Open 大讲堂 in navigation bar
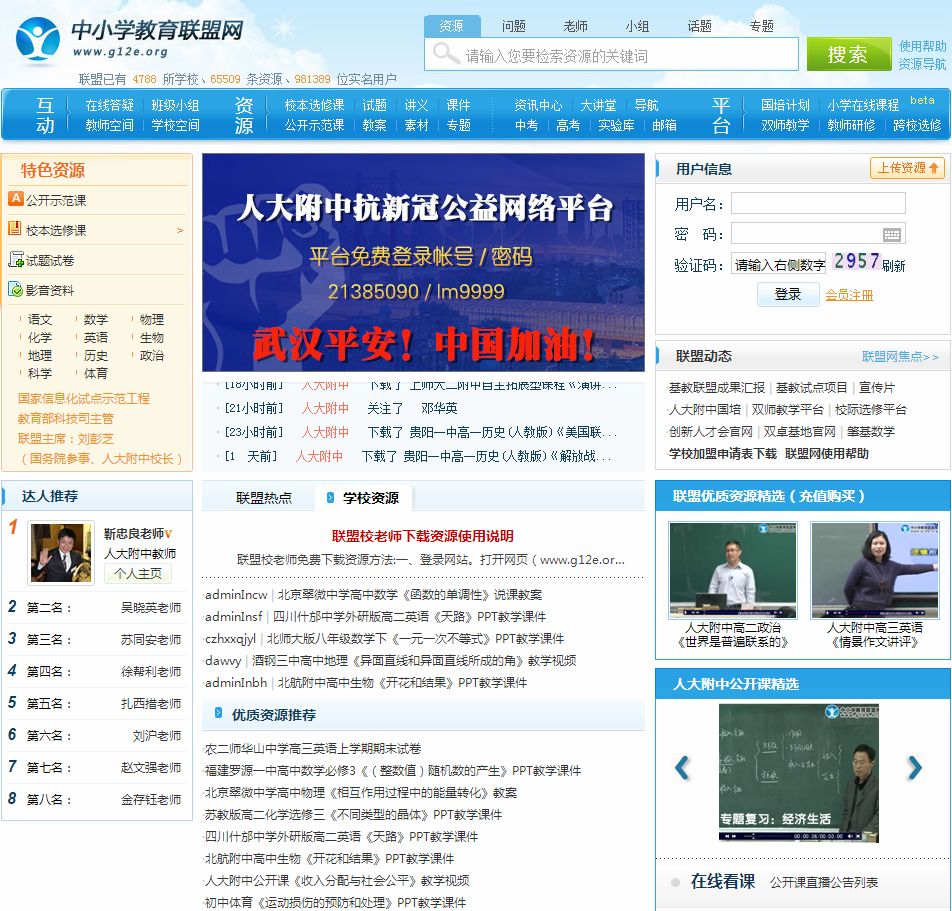The width and height of the screenshot is (952, 911). point(598,105)
